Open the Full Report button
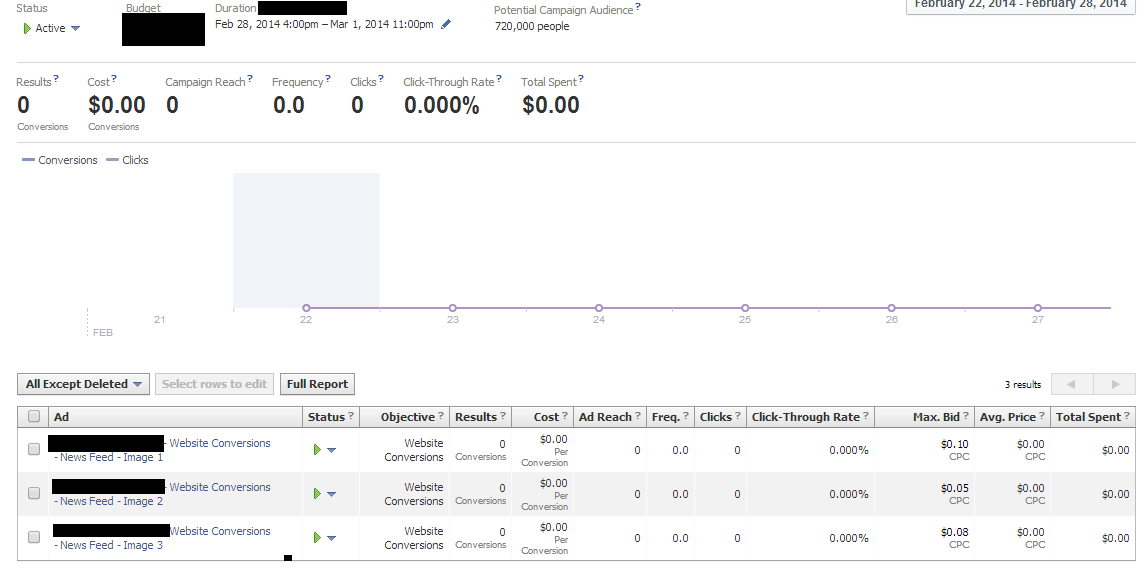Image resolution: width=1147 pixels, height=570 pixels. pyautogui.click(x=317, y=384)
